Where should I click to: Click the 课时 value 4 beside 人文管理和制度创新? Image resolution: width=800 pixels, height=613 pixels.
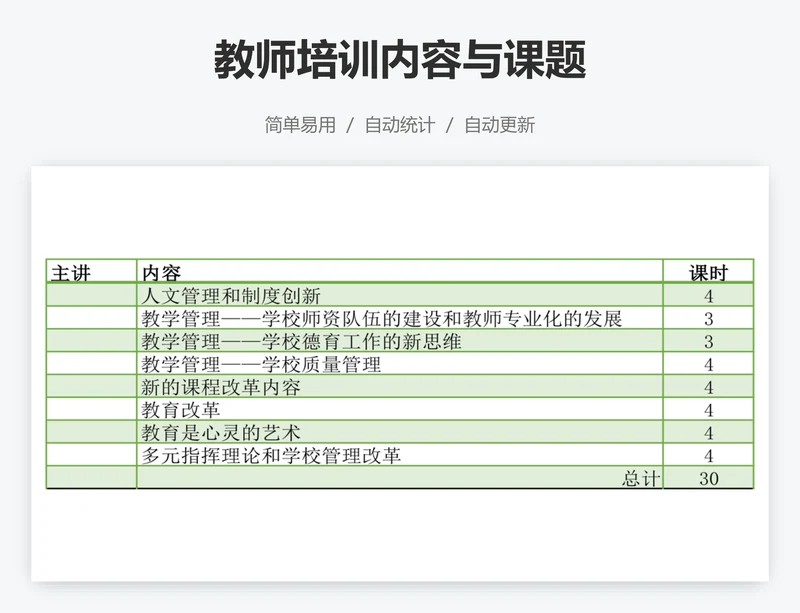[707, 294]
